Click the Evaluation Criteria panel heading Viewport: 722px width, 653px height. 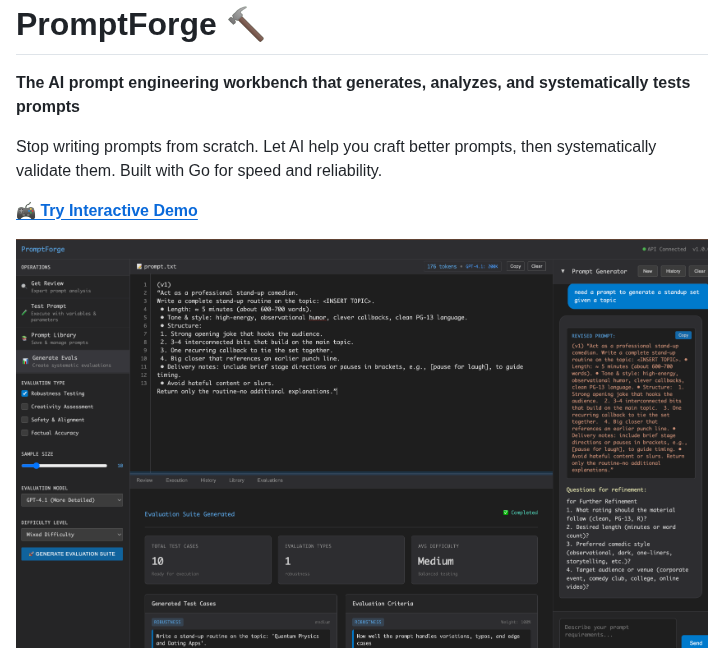pyautogui.click(x=383, y=604)
